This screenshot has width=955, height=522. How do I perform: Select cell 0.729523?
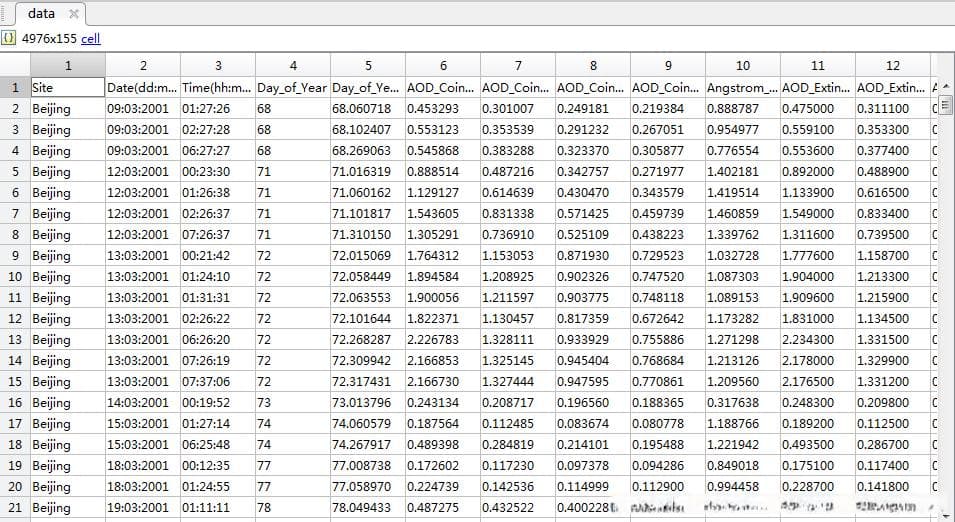(668, 255)
